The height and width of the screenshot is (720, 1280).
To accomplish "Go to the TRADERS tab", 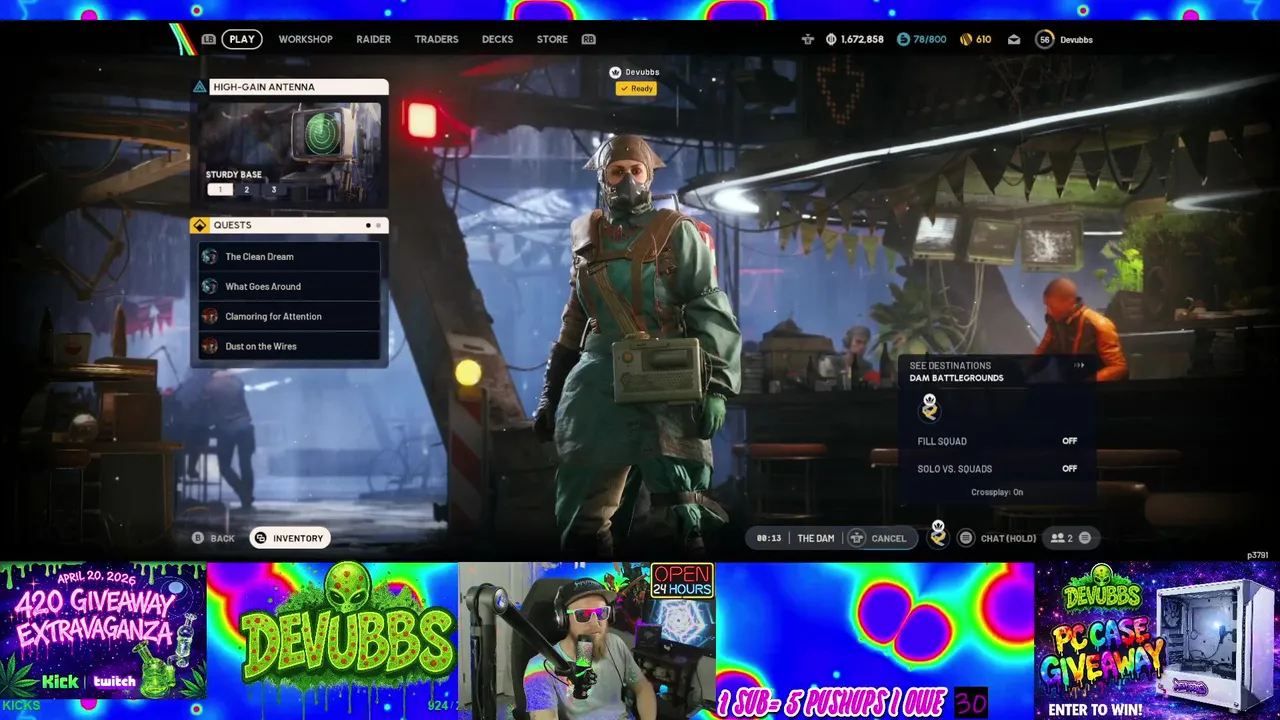I will 436,39.
